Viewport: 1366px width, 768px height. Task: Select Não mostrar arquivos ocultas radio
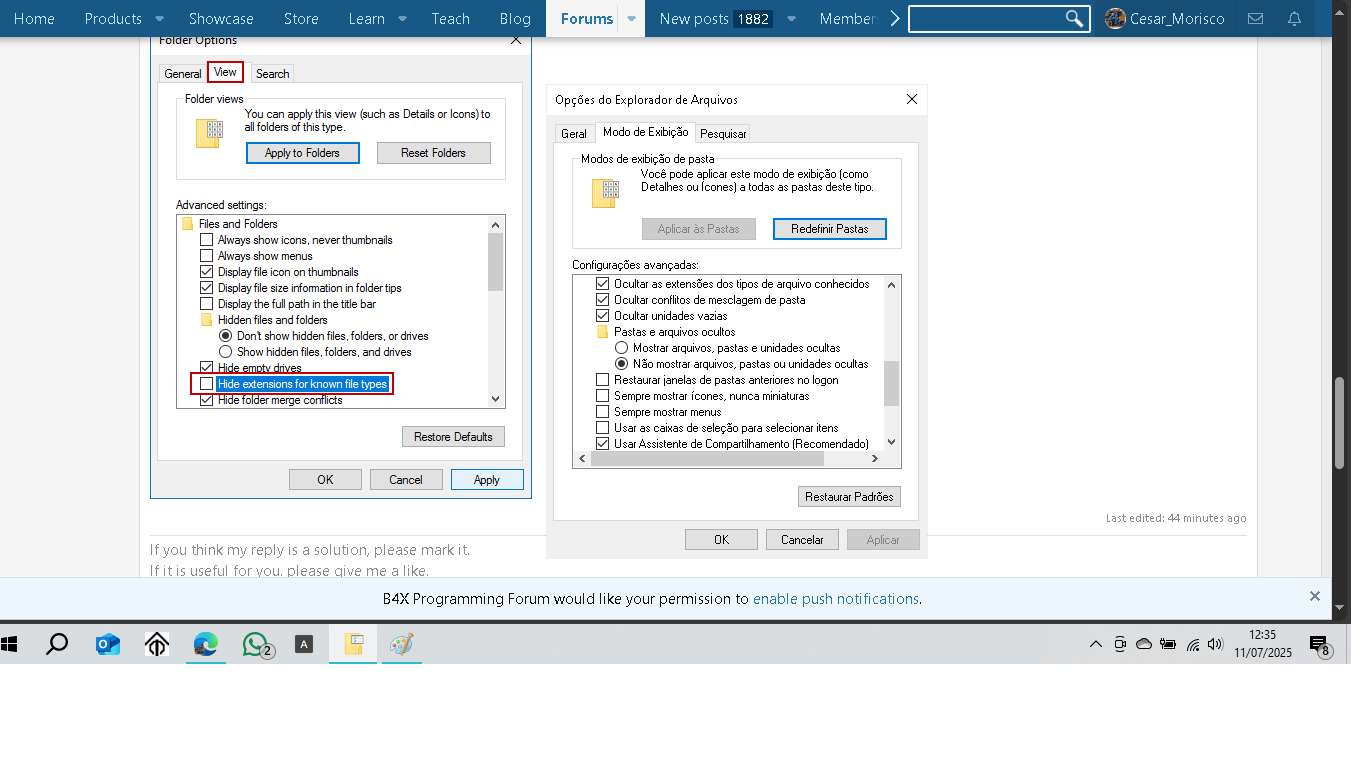tap(622, 364)
